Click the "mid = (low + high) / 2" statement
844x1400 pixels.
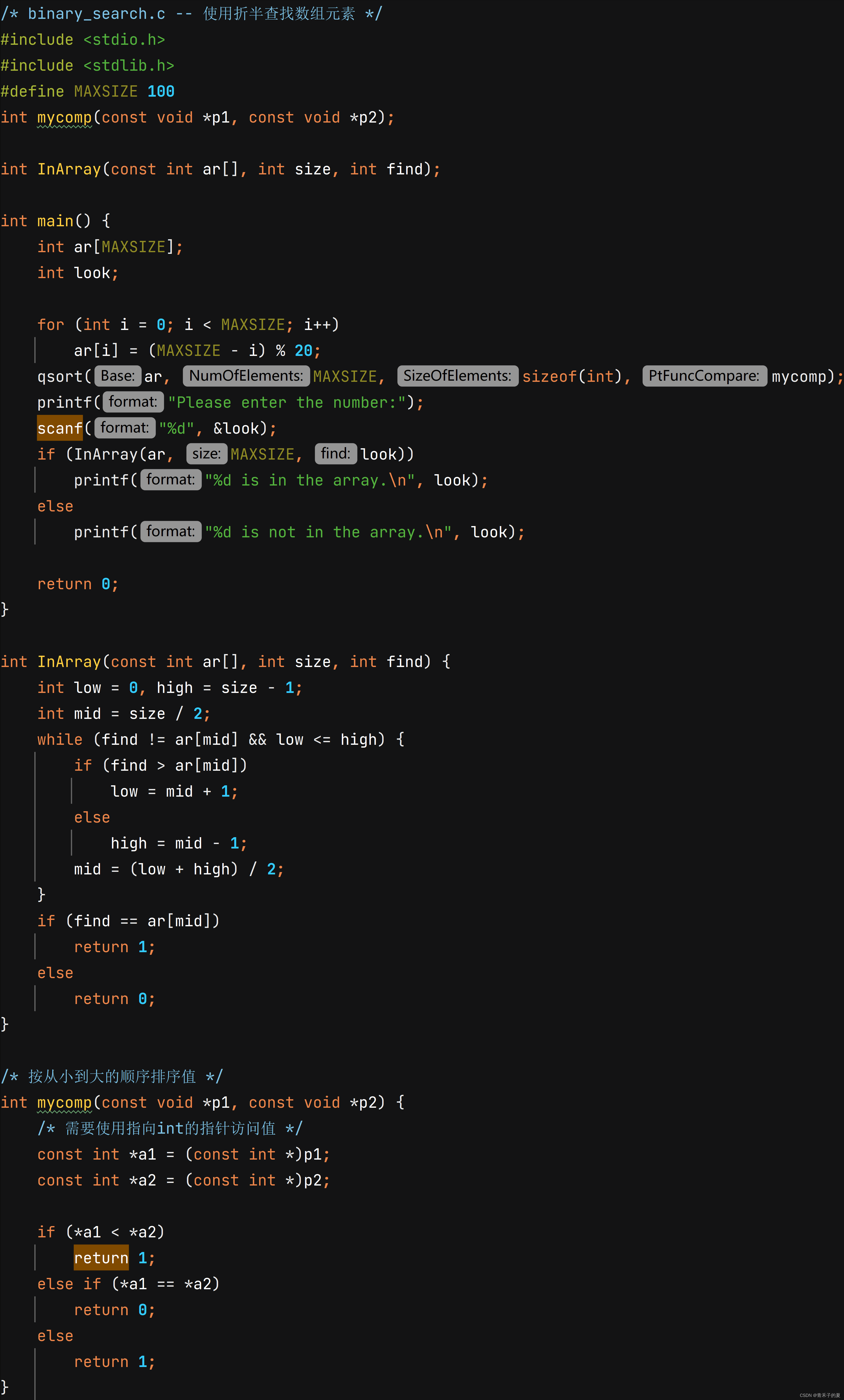coord(178,869)
